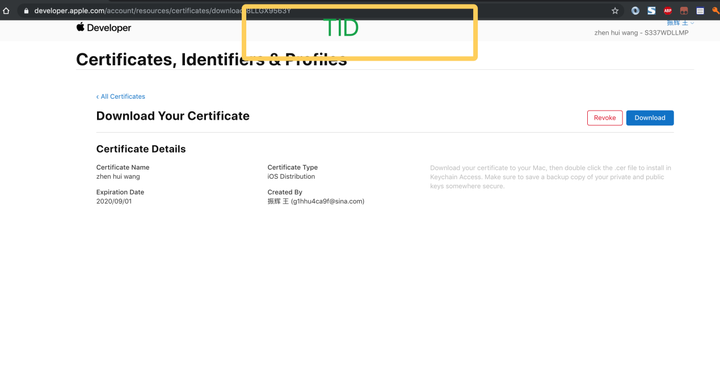
Task: Click the blue Download button
Action: [650, 118]
